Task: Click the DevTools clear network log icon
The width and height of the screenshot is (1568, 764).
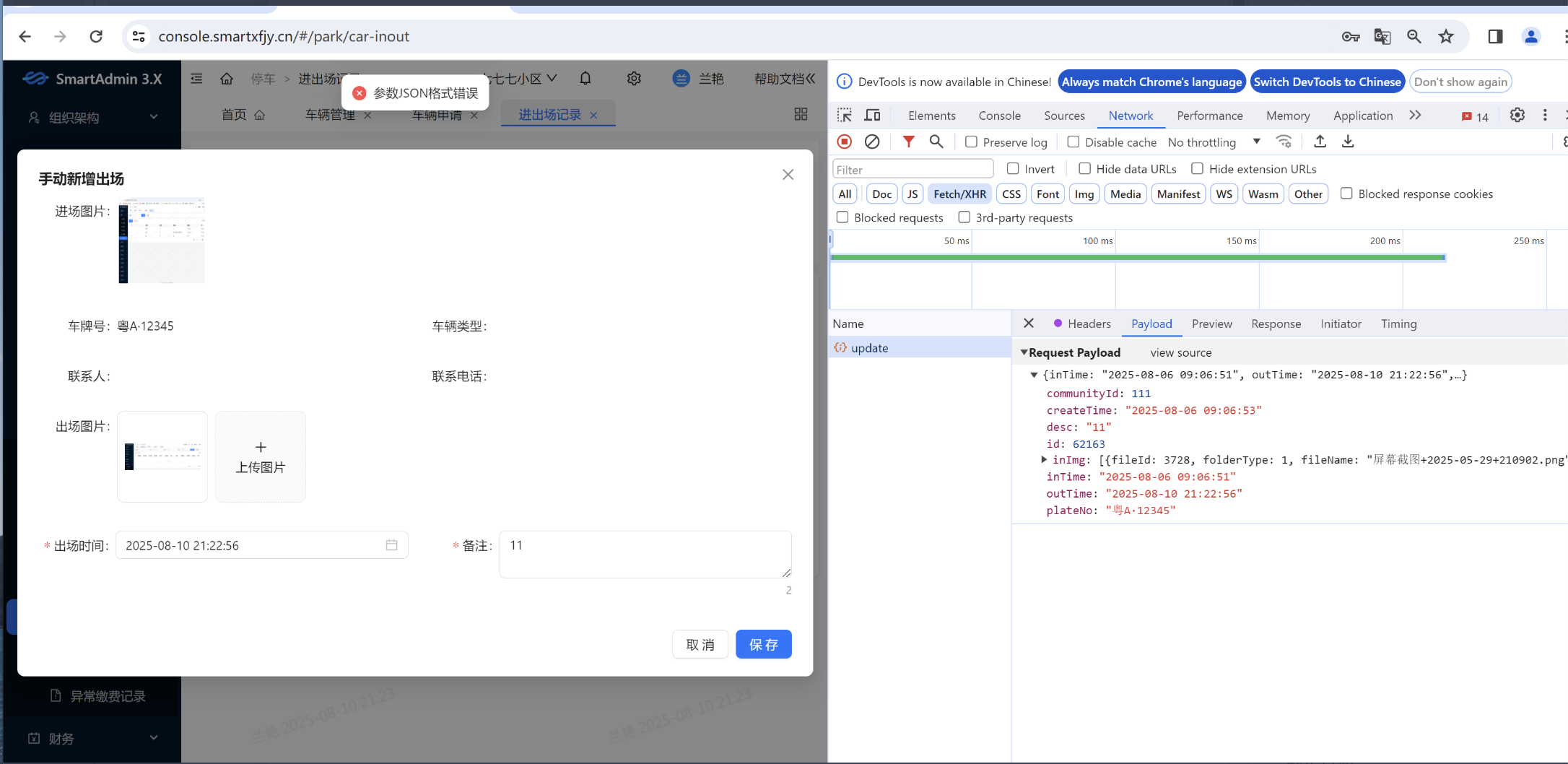Action: [x=872, y=142]
